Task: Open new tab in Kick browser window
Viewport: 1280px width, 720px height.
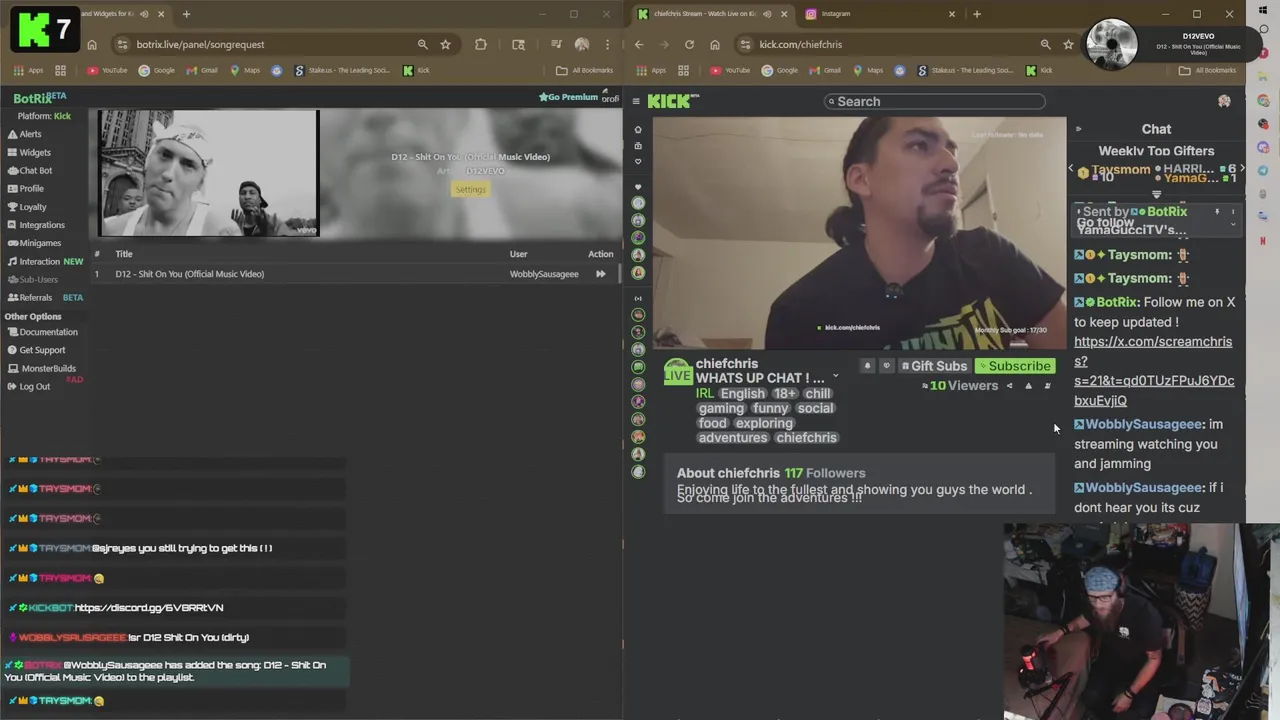Action: 977,14
